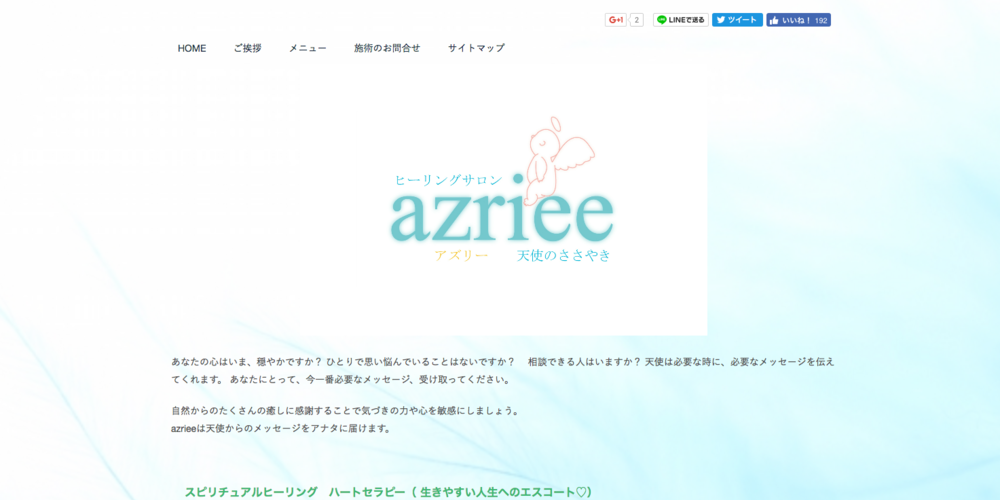The image size is (1000, 500).
Task: Click the ツイート Twitter button
Action: click(x=737, y=20)
